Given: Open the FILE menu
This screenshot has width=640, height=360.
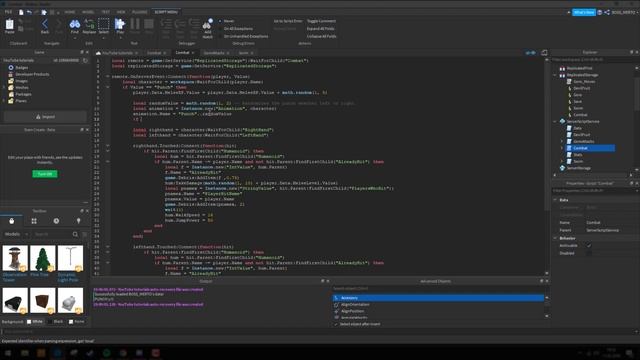Looking at the screenshot, I should [8, 12].
